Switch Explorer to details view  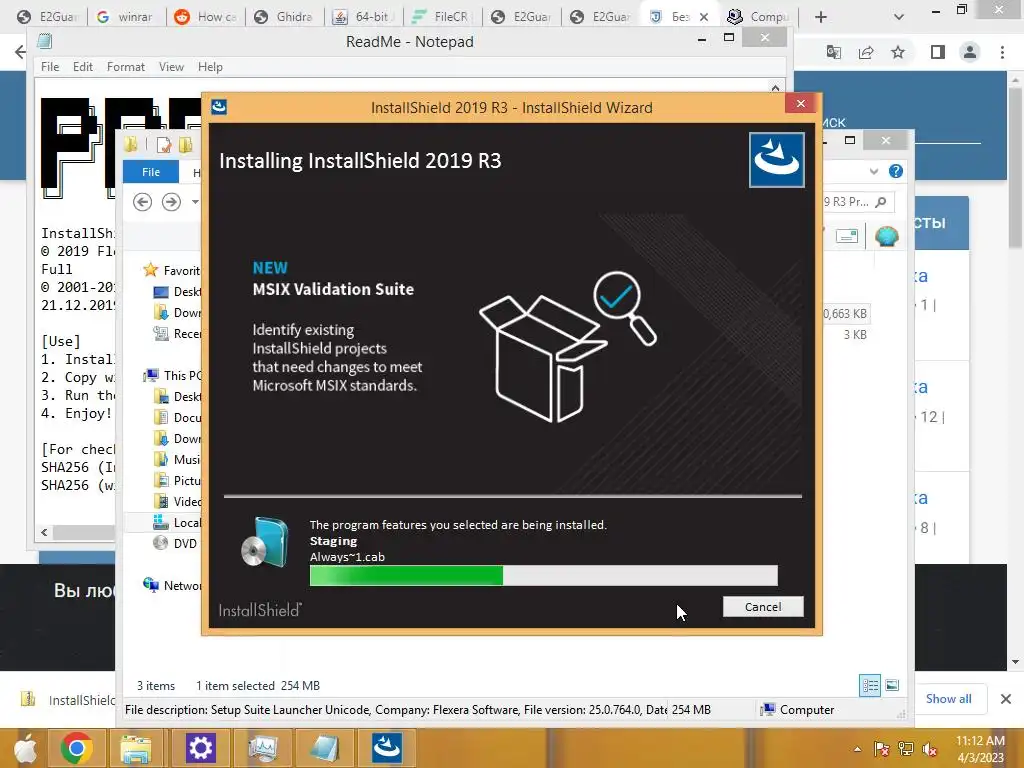click(x=870, y=685)
